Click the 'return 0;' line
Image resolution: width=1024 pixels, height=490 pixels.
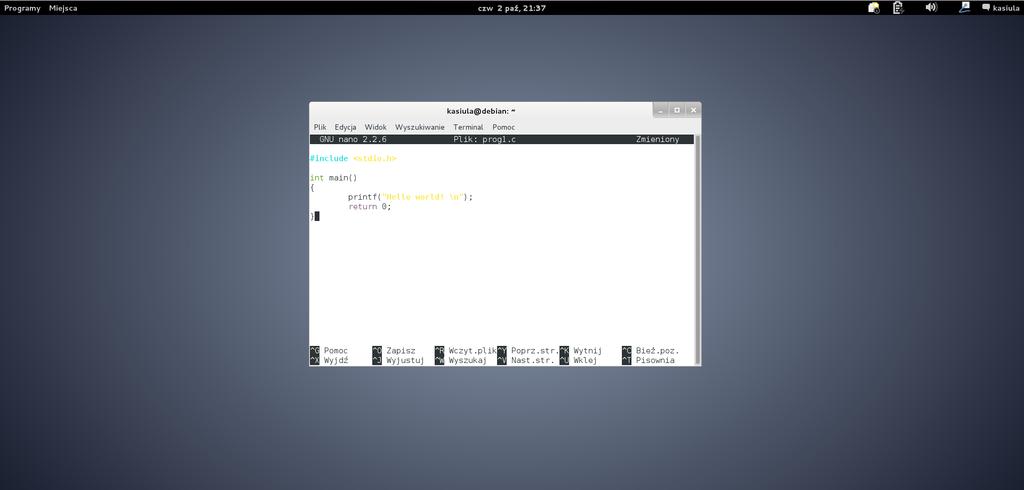(x=370, y=206)
